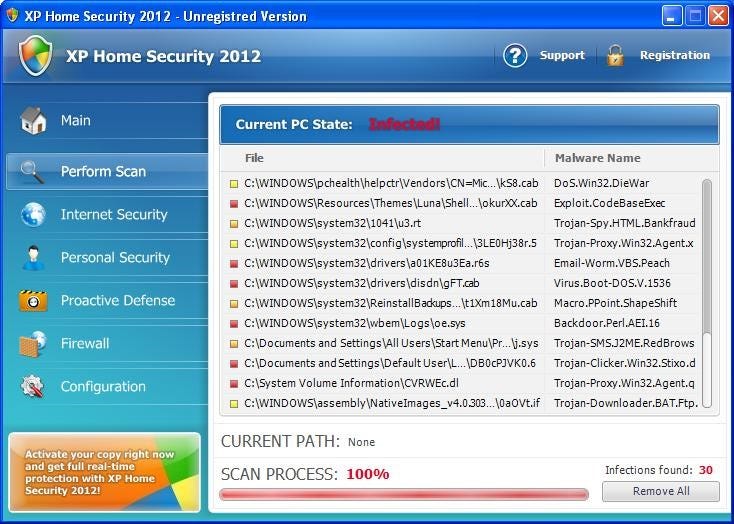The height and width of the screenshot is (524, 734).
Task: Click the 100% scan process value
Action: (x=367, y=474)
